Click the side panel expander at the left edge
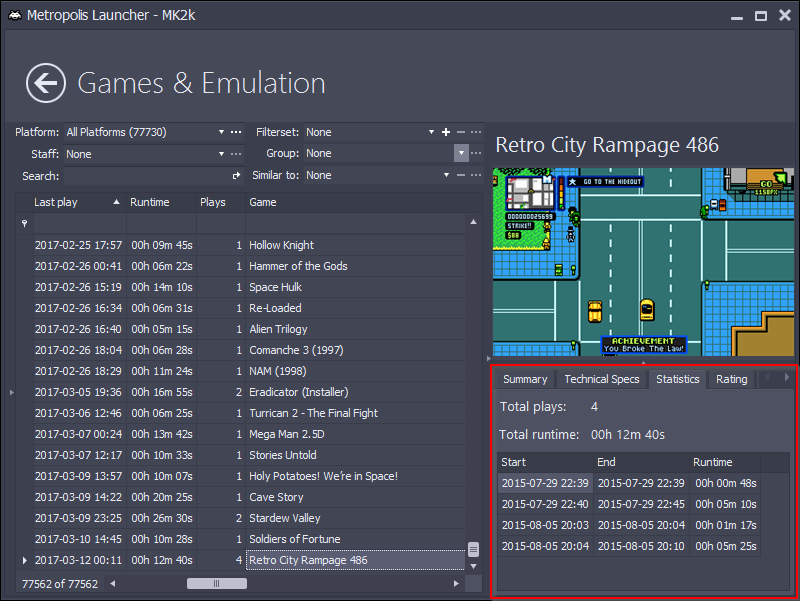The image size is (800, 601). pyautogui.click(x=12, y=392)
